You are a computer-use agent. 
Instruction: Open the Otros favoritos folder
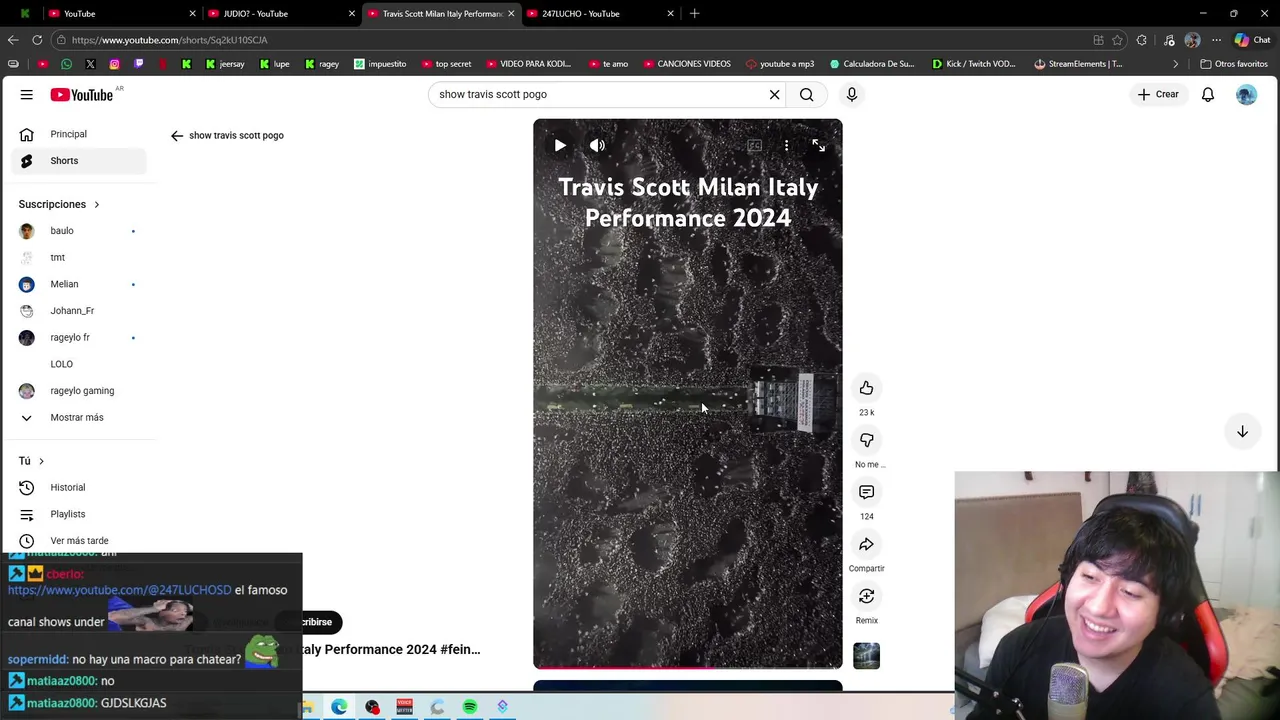pyautogui.click(x=1234, y=64)
